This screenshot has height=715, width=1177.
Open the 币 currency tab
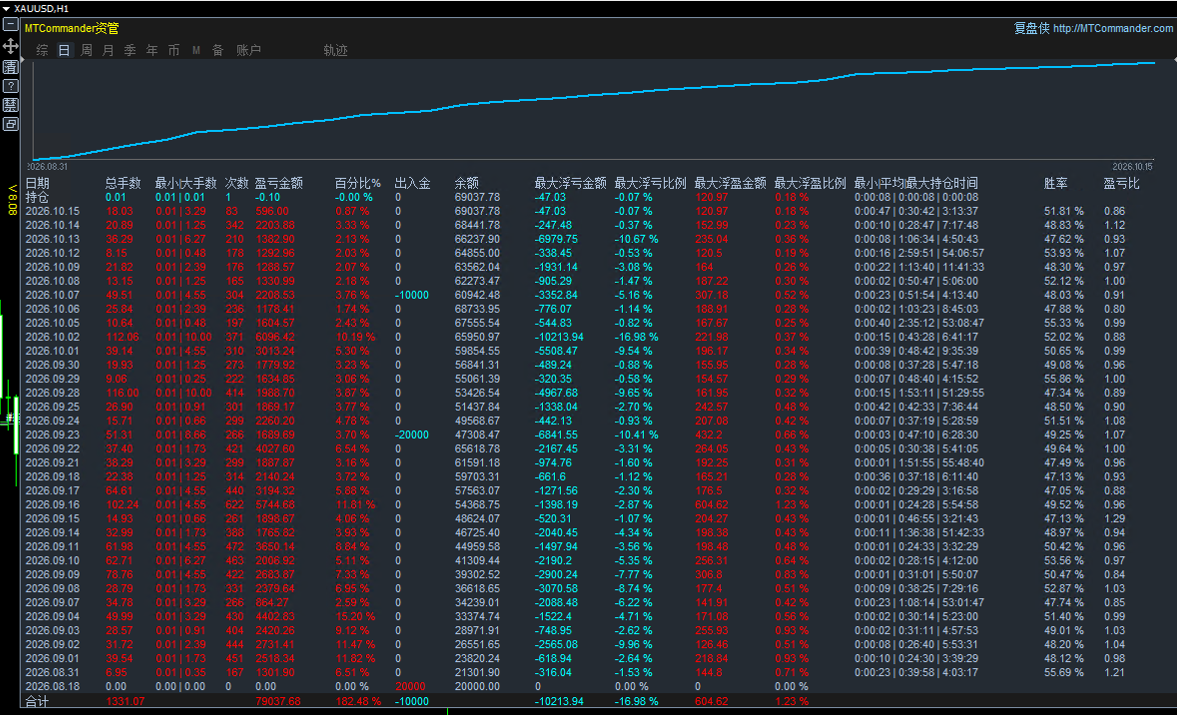click(x=173, y=50)
